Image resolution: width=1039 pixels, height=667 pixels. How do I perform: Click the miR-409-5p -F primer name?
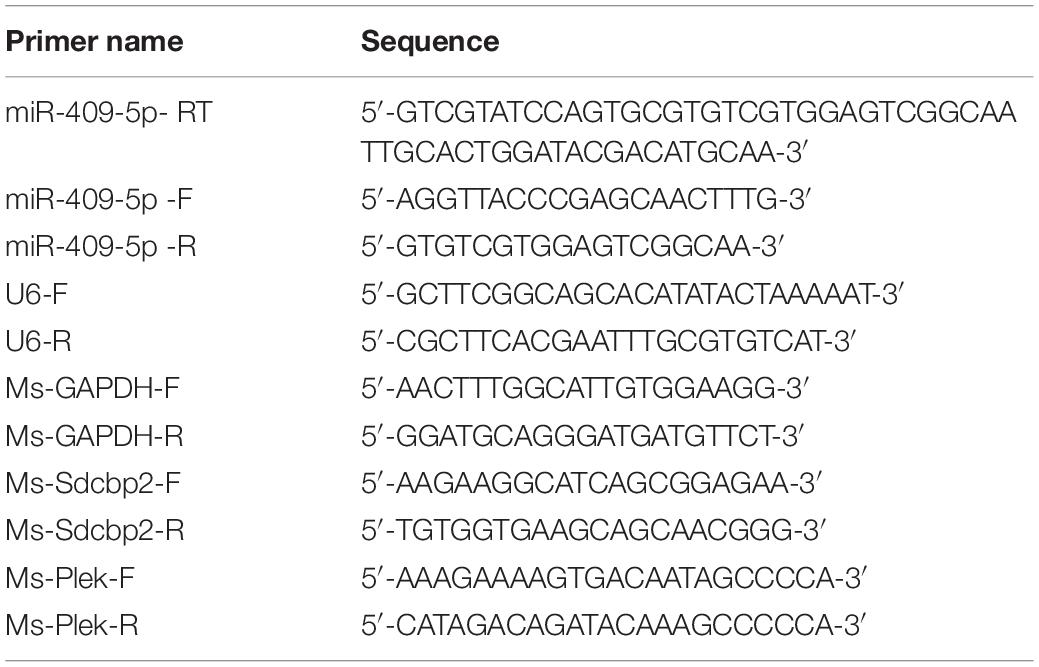click(x=99, y=199)
